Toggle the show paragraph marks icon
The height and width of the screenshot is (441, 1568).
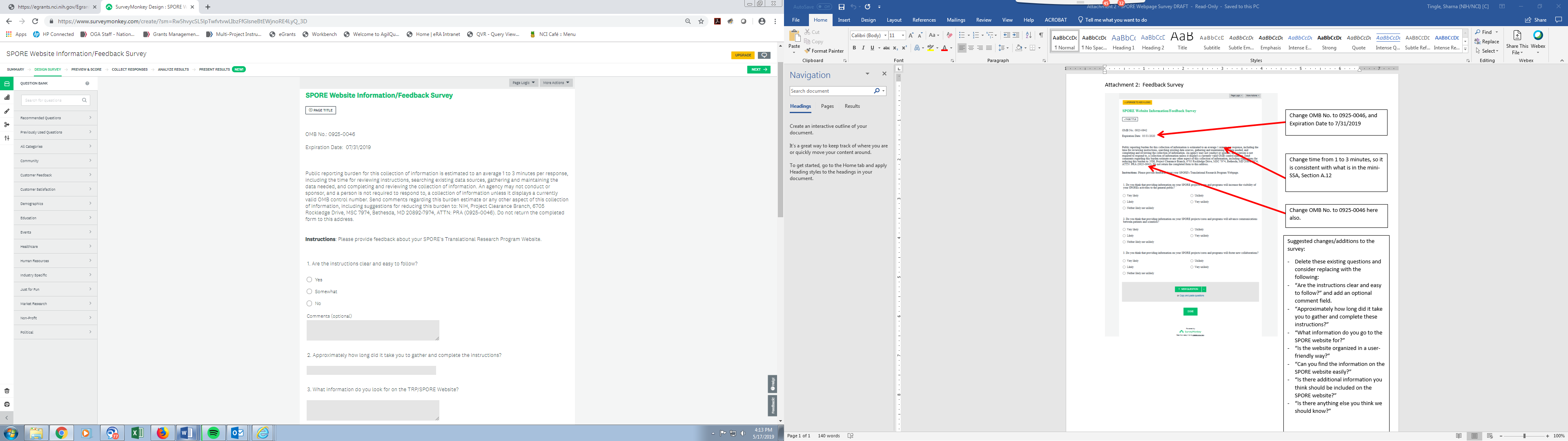click(x=1041, y=36)
